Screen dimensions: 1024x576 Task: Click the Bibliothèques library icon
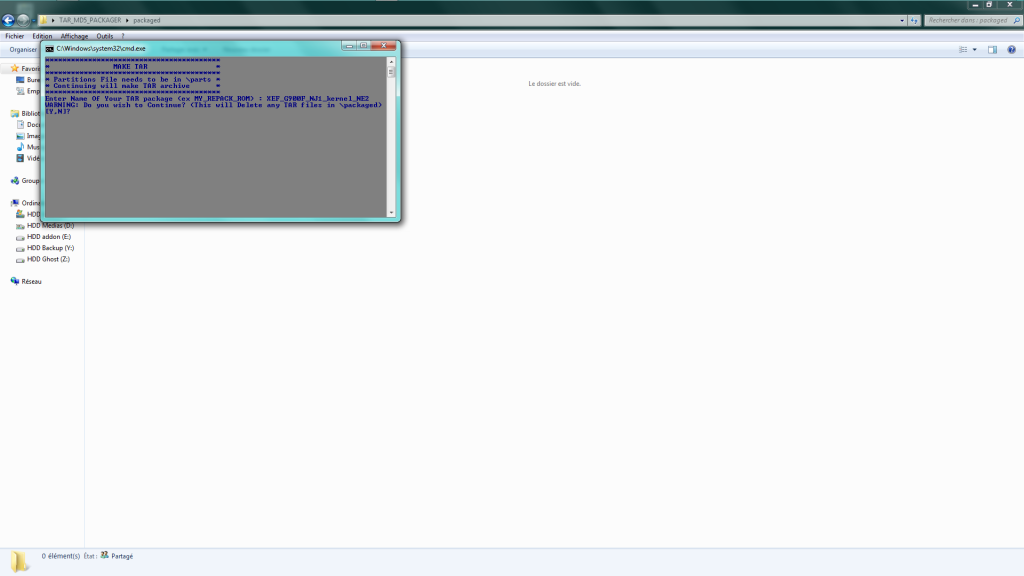point(14,113)
